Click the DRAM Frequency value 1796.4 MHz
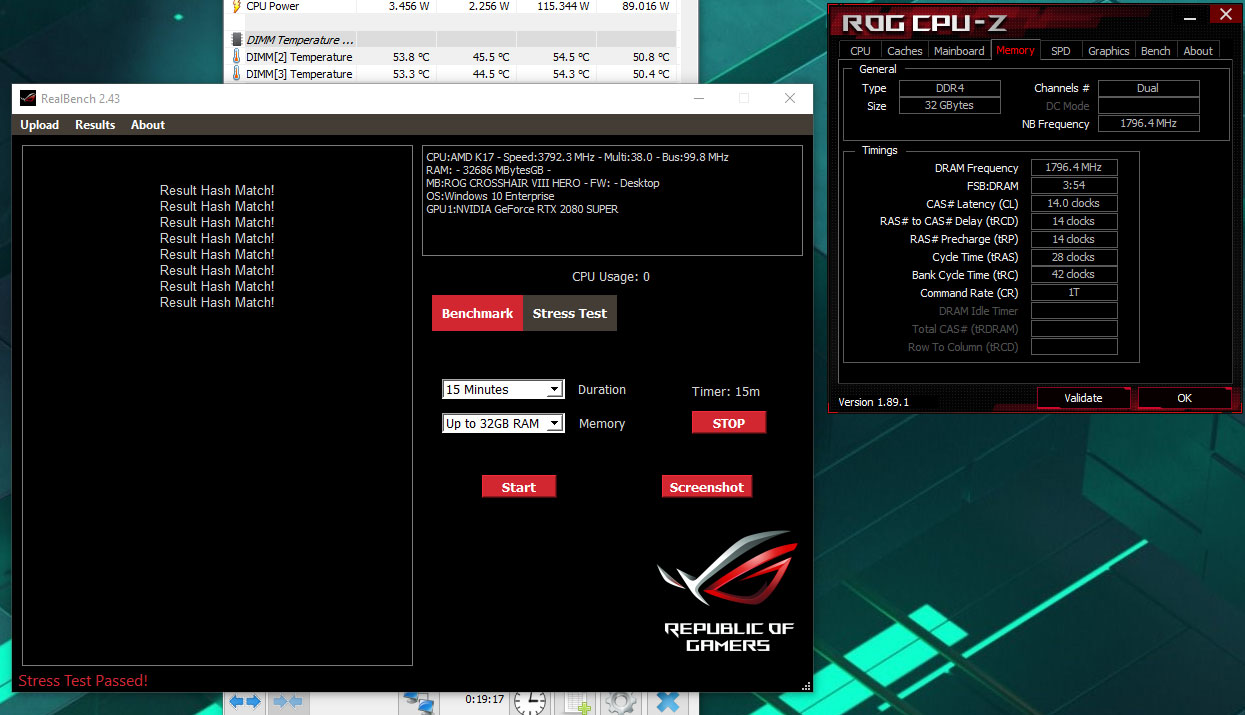This screenshot has height=715, width=1245. tap(1074, 168)
